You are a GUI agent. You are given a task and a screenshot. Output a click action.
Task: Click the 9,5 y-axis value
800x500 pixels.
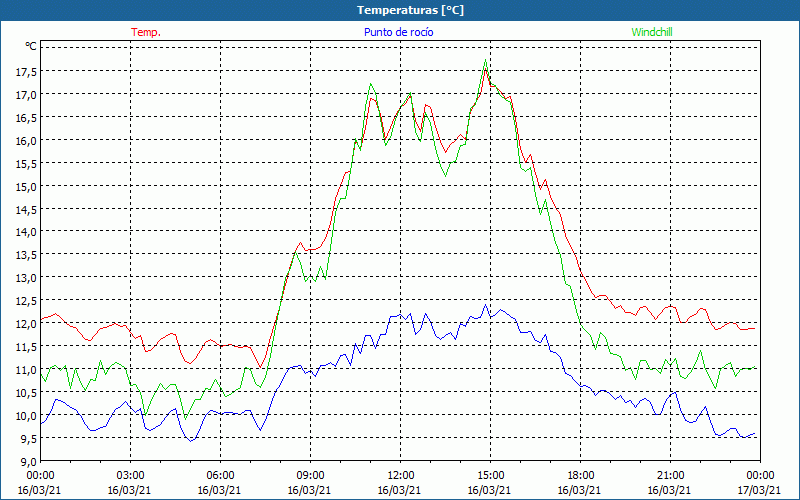[x=29, y=439]
